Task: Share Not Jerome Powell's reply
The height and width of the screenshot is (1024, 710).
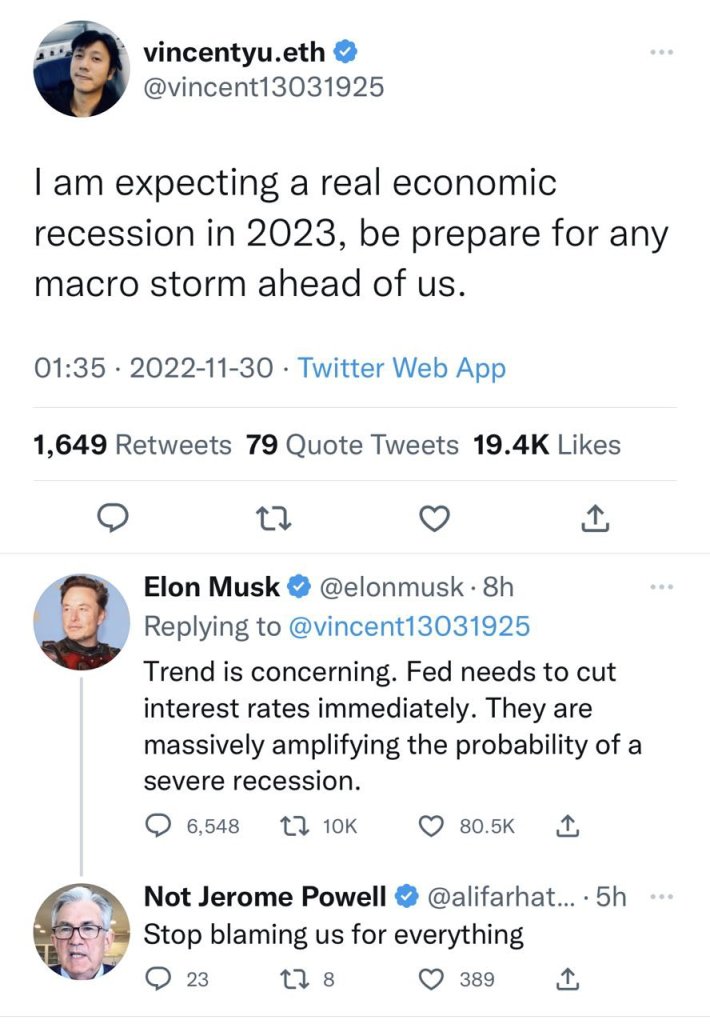Action: pyautogui.click(x=566, y=979)
